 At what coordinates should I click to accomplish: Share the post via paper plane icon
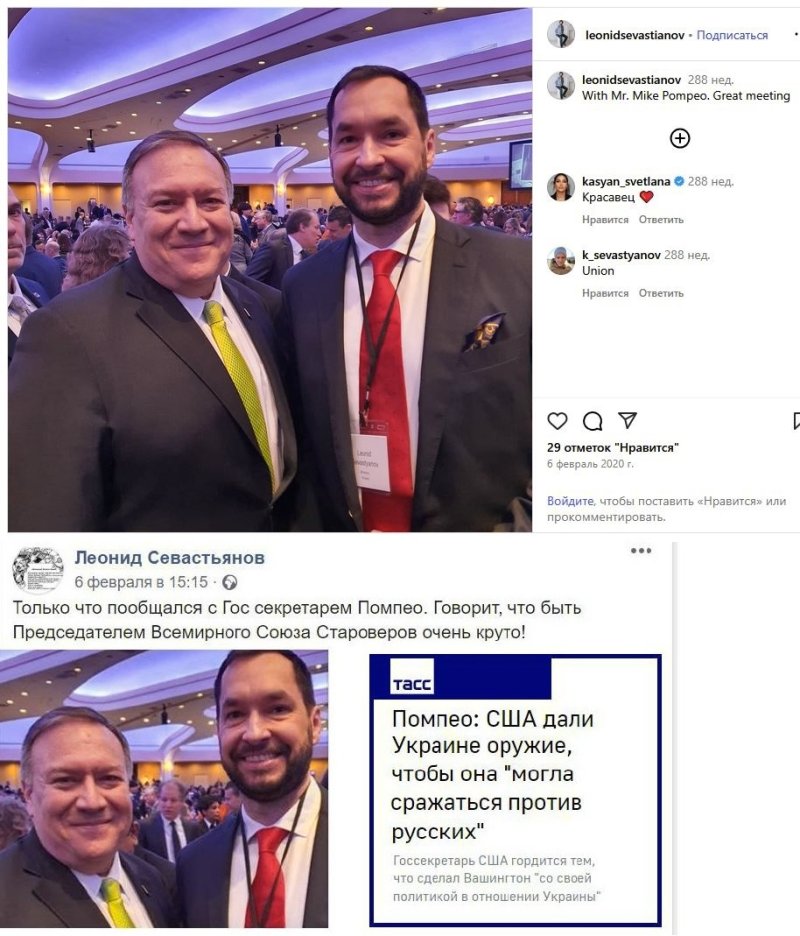[627, 420]
